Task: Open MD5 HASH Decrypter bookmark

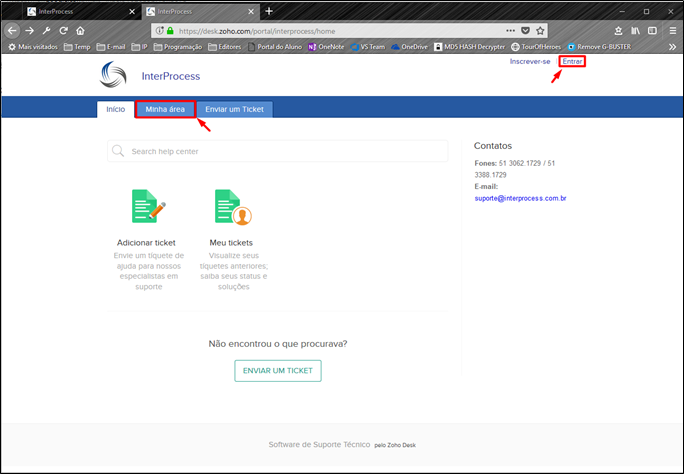Action: click(469, 47)
